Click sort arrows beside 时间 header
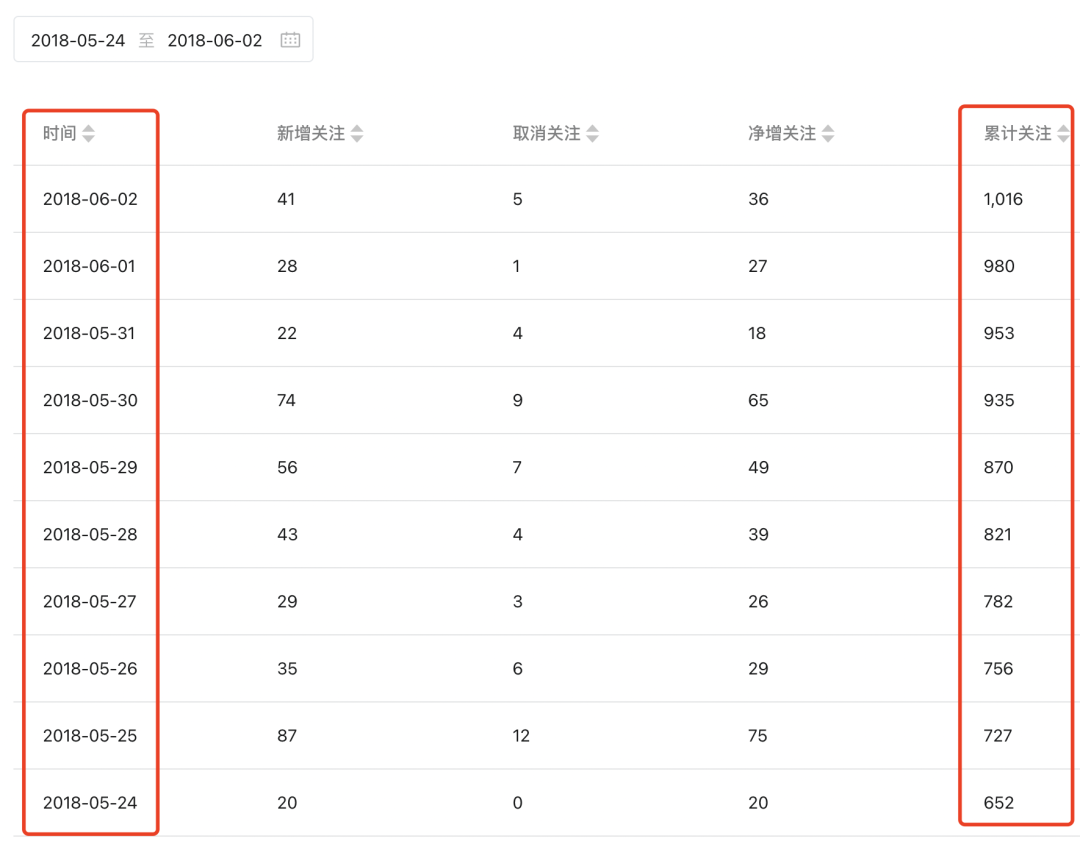Viewport: 1080px width, 844px height. [89, 134]
